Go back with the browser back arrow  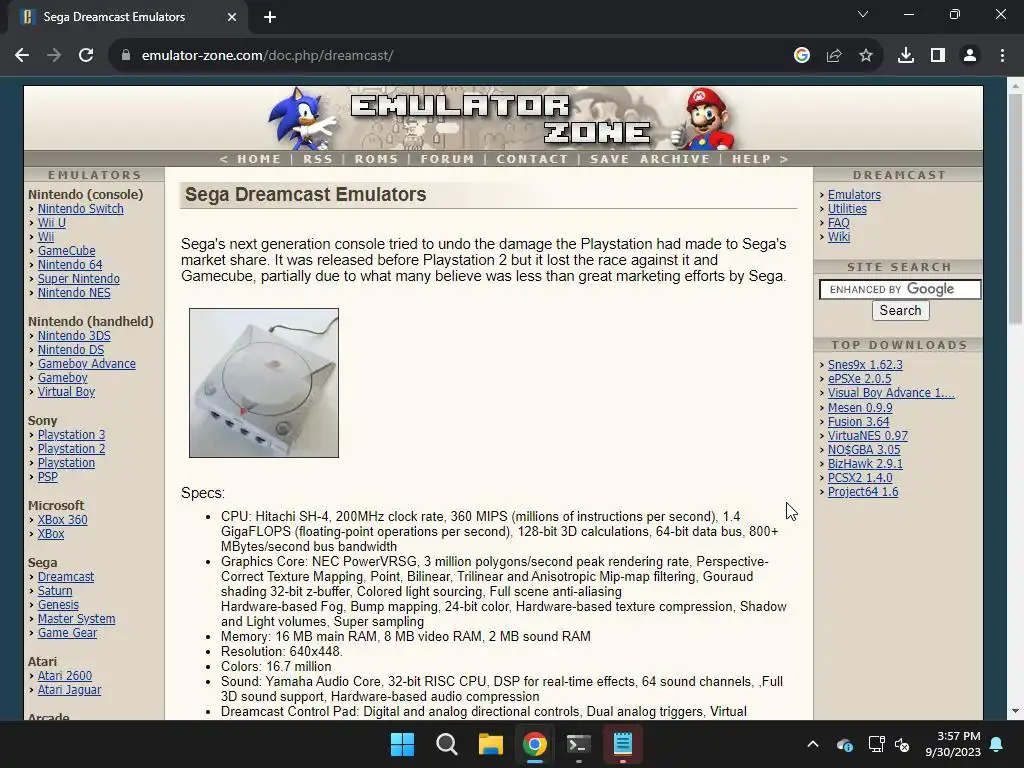[x=22, y=56]
